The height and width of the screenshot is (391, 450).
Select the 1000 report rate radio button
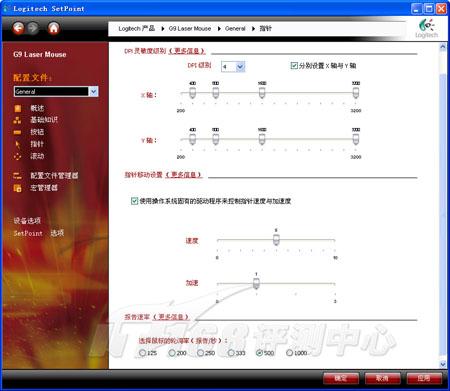[x=289, y=353]
